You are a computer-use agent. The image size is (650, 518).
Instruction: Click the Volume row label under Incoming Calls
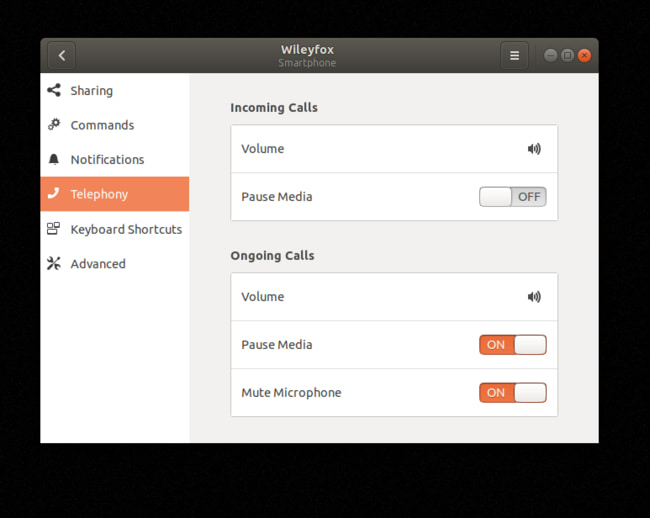(263, 149)
